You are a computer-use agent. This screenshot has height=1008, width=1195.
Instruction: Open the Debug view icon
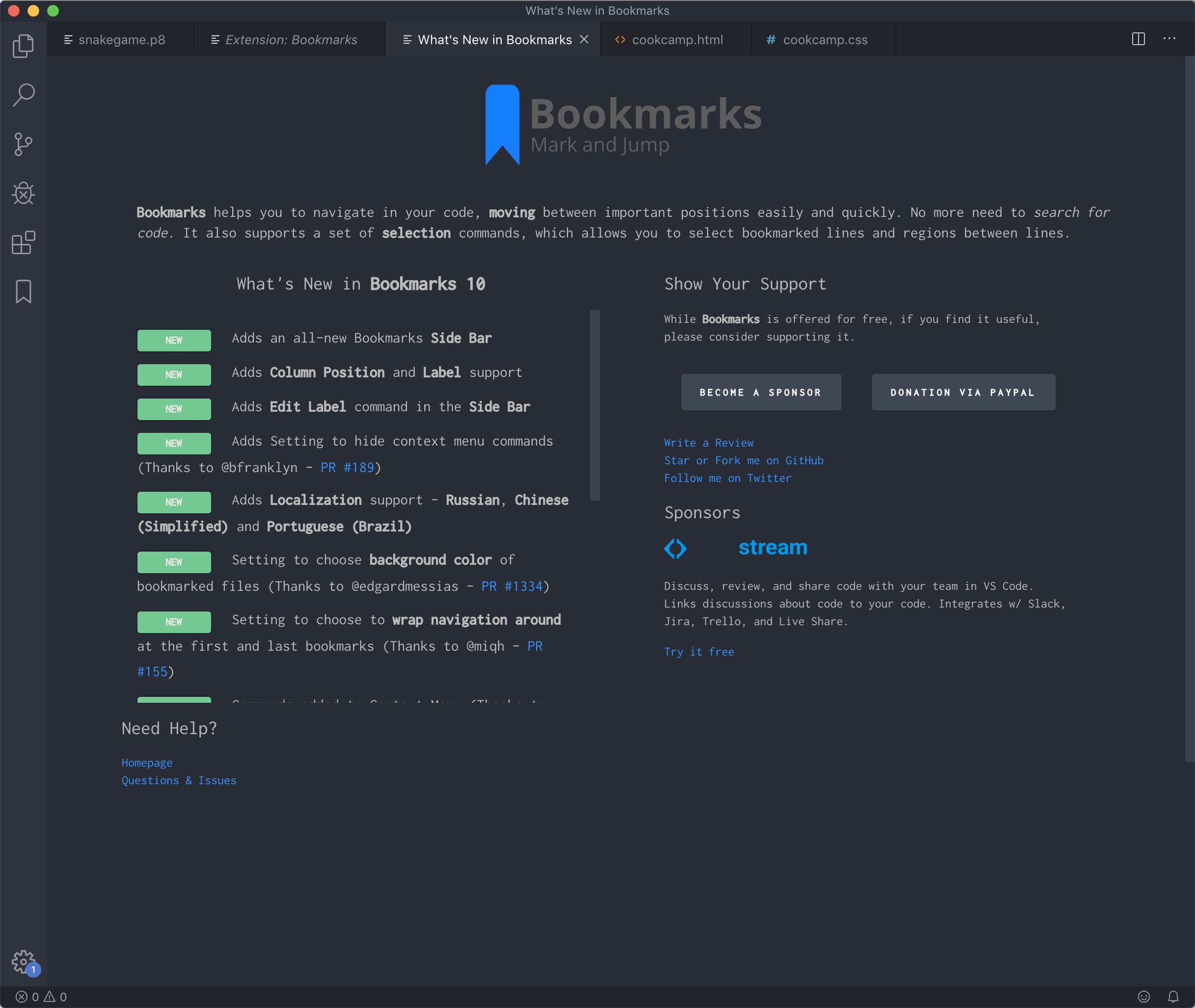(24, 193)
